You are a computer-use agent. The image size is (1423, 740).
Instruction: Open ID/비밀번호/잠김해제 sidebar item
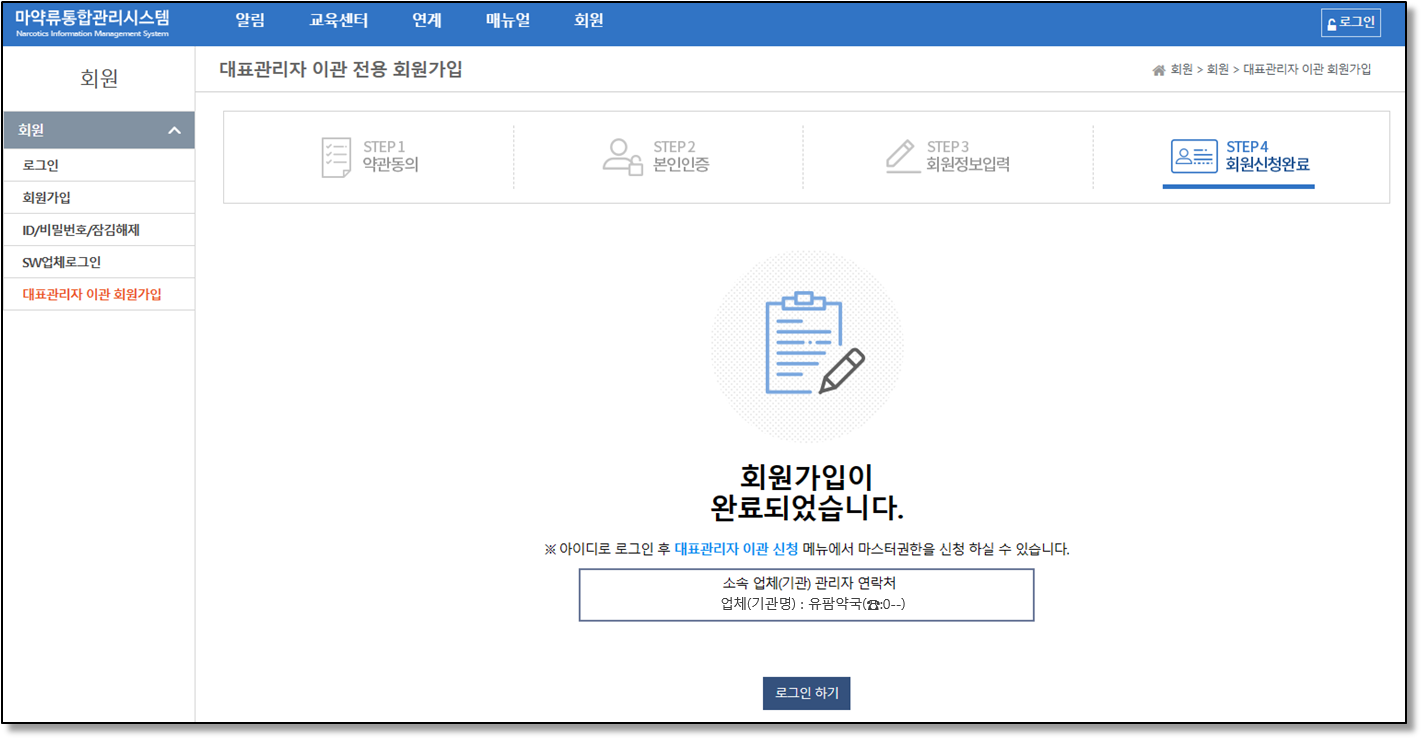coord(81,230)
